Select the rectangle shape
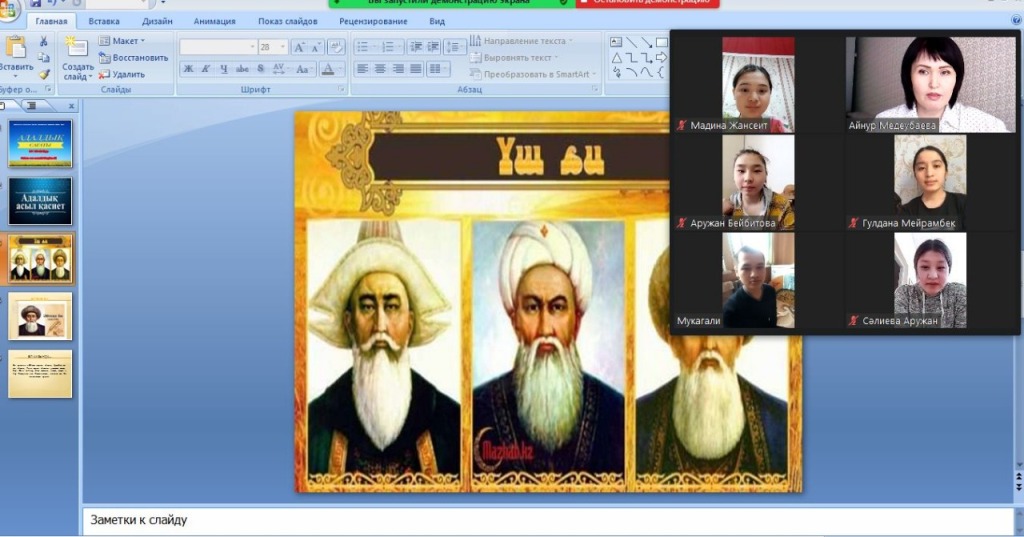 click(662, 42)
